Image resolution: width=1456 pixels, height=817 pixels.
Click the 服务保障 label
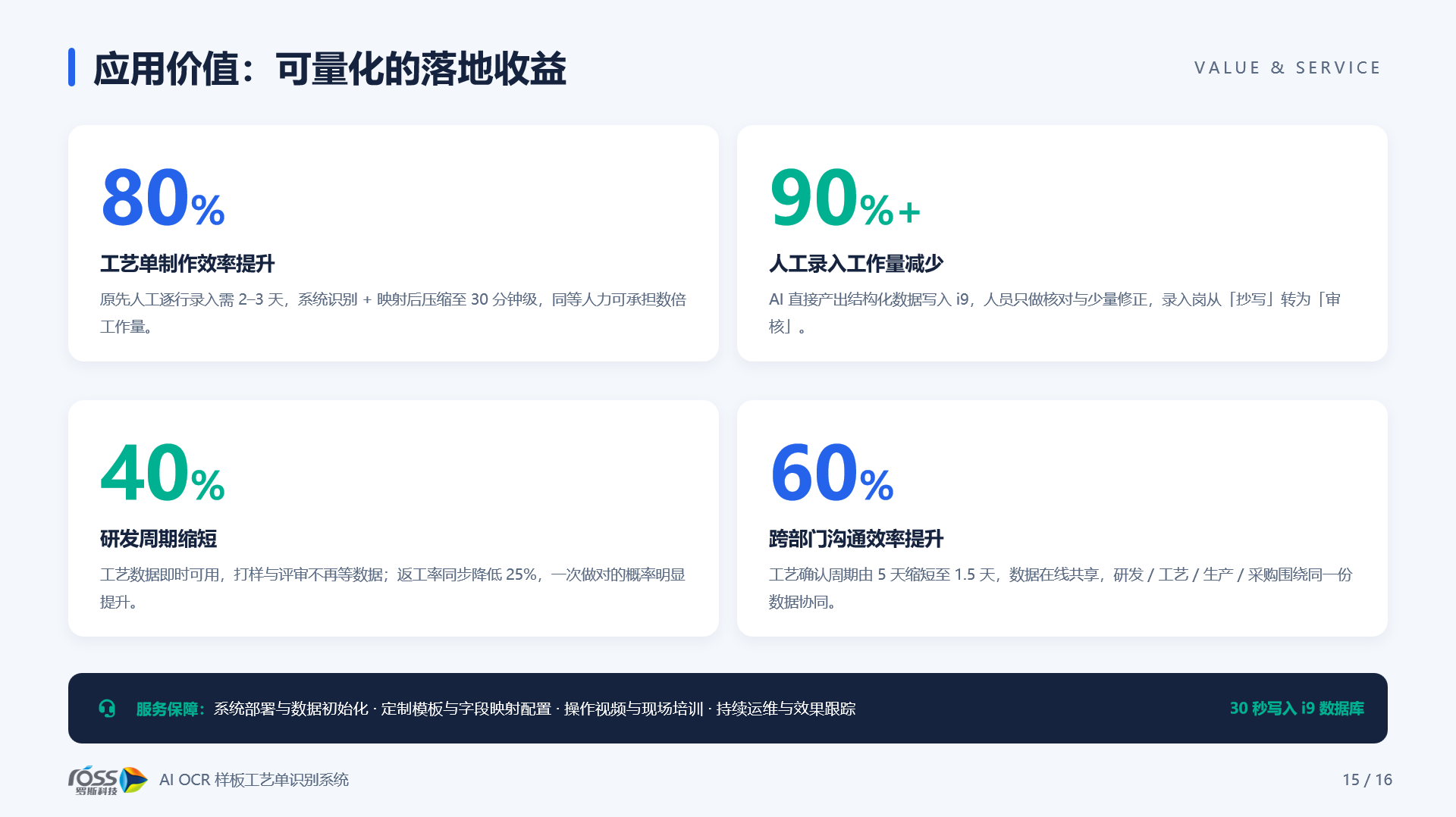tap(171, 709)
